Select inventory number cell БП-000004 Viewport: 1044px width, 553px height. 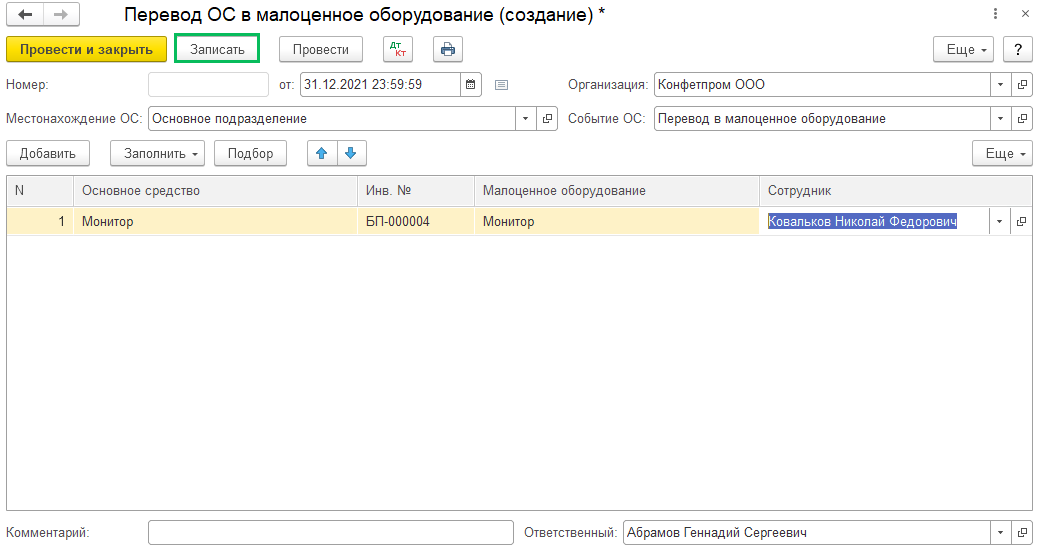[415, 222]
